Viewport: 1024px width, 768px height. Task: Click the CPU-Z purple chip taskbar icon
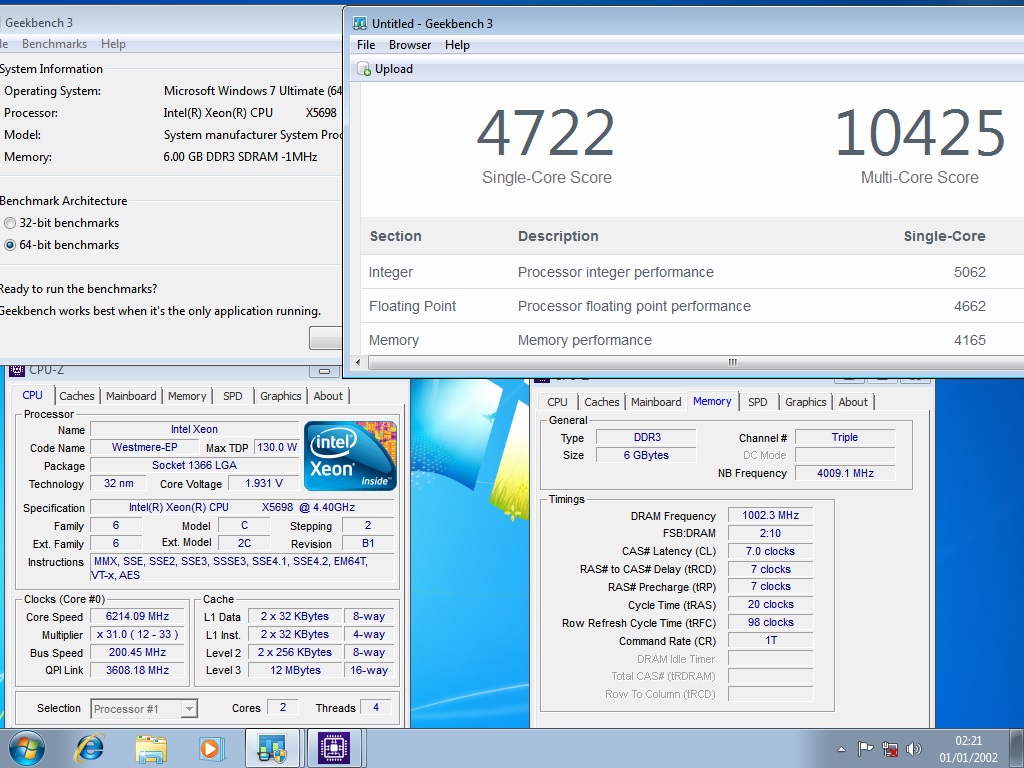[x=332, y=748]
